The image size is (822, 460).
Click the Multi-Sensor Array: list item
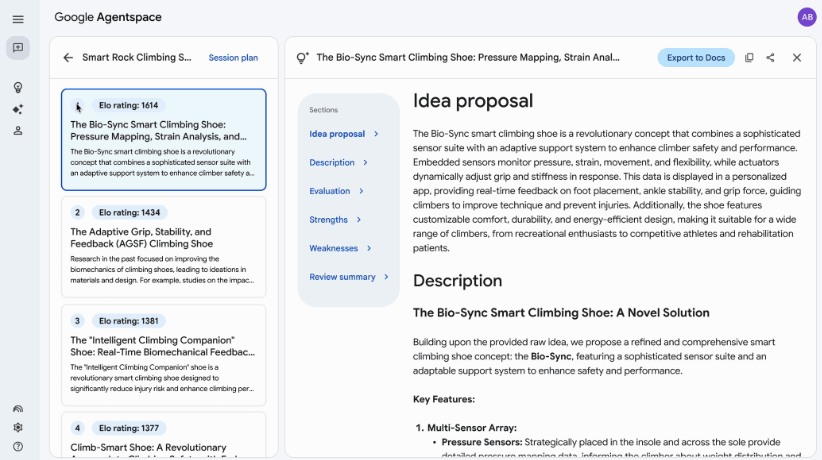tap(472, 428)
